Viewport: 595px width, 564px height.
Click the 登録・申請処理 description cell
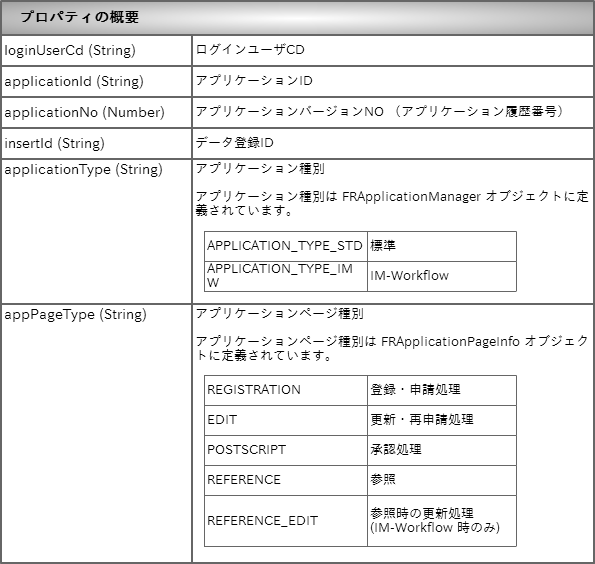click(x=442, y=390)
